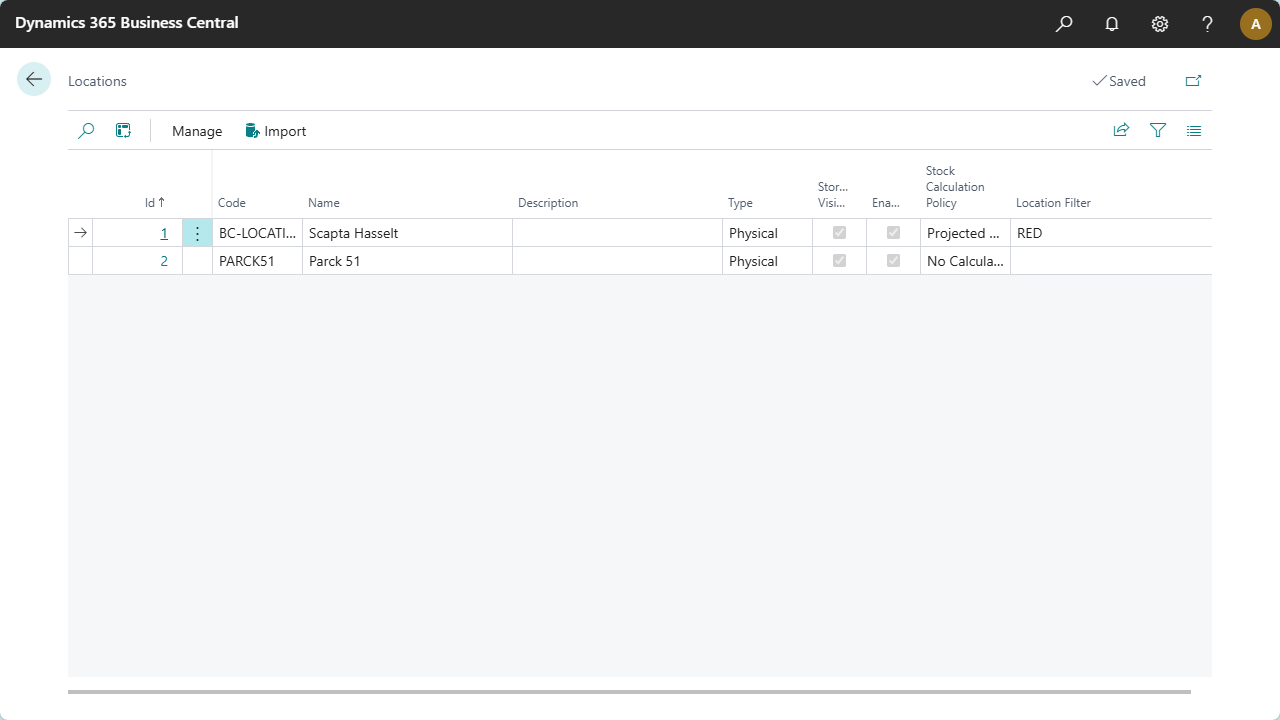Click the Import action
Image resolution: width=1280 pixels, height=720 pixels.
pyautogui.click(x=276, y=131)
